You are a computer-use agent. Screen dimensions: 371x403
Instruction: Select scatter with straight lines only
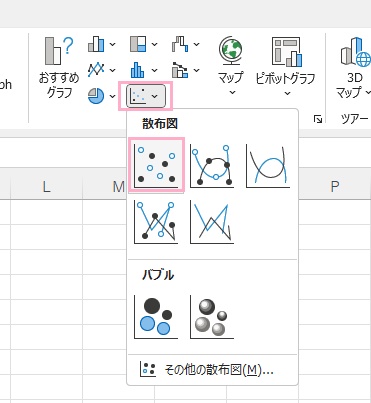[x=212, y=222]
